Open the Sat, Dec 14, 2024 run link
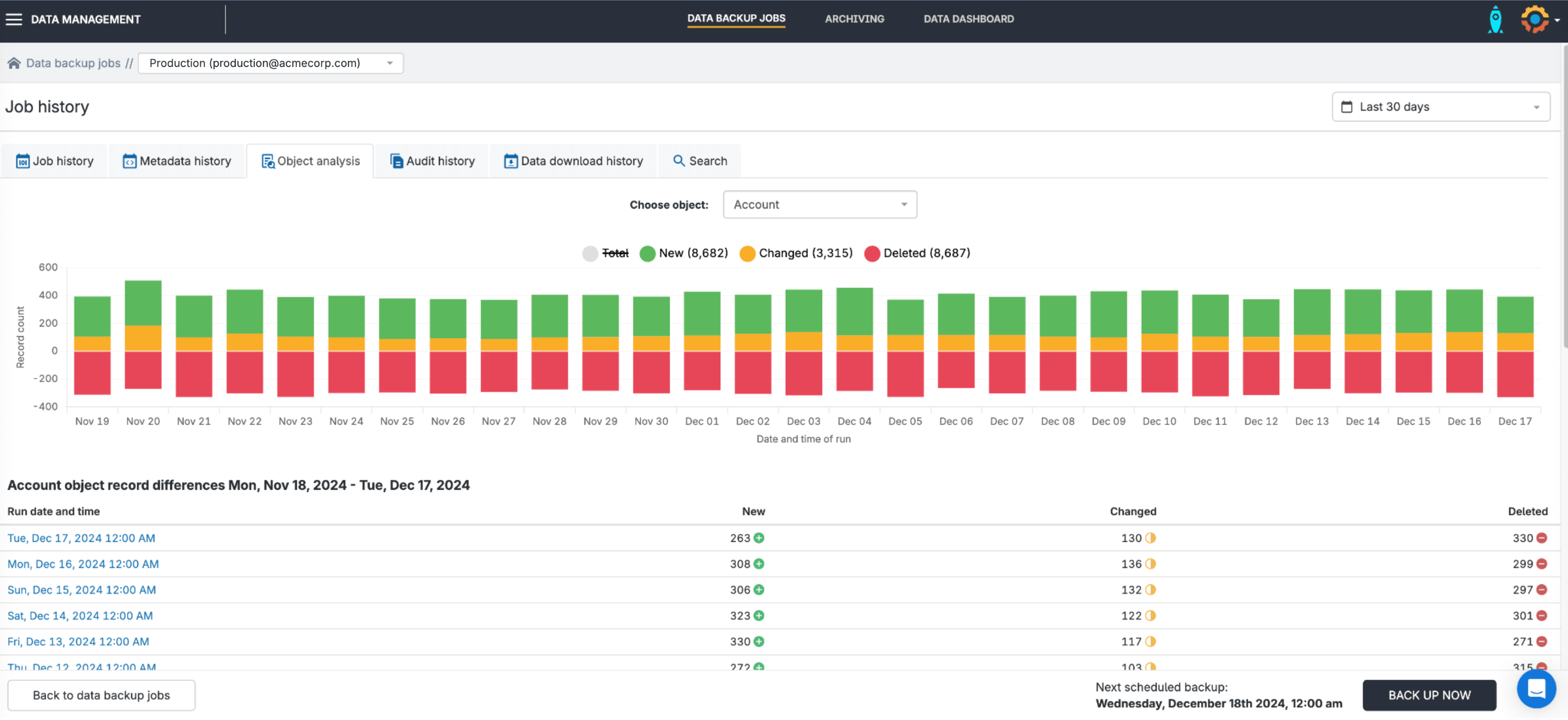The image size is (1568, 720). [79, 617]
